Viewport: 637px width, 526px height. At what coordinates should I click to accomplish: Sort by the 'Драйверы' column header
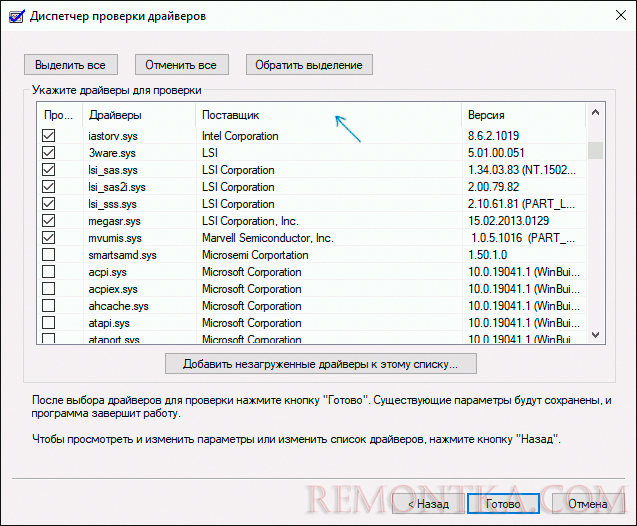139,115
